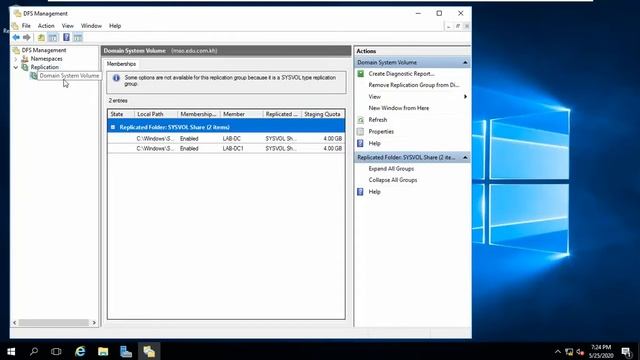Screen dimensions: 640x360
Task: Click the Namespaces node icon
Action: (x=25, y=59)
